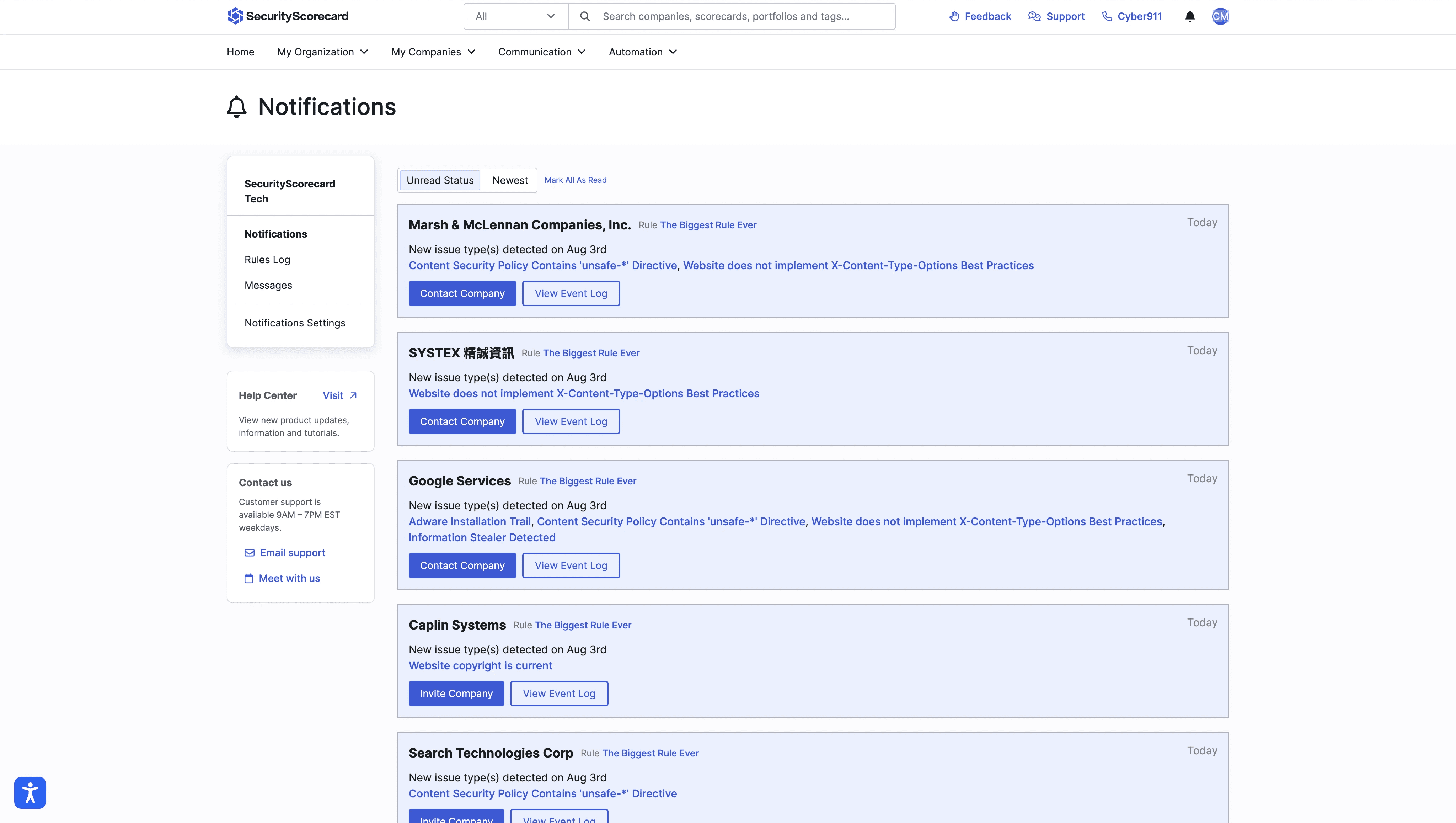Click the notification bell icon in header

[1190, 16]
